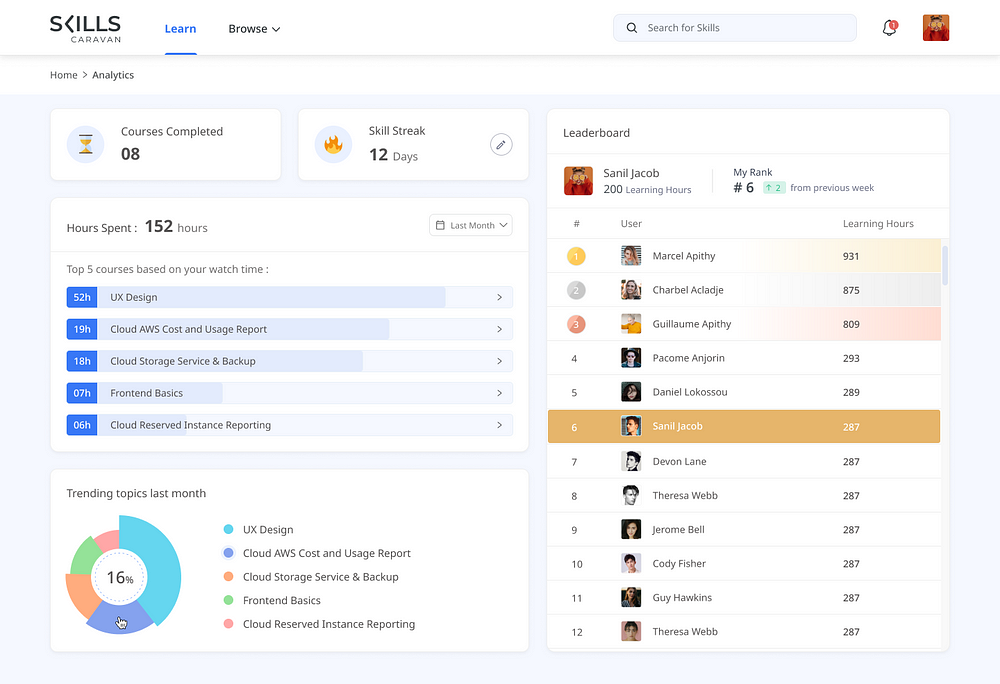Click the name Cody Fisher
This screenshot has height=684, width=1000.
679,564
